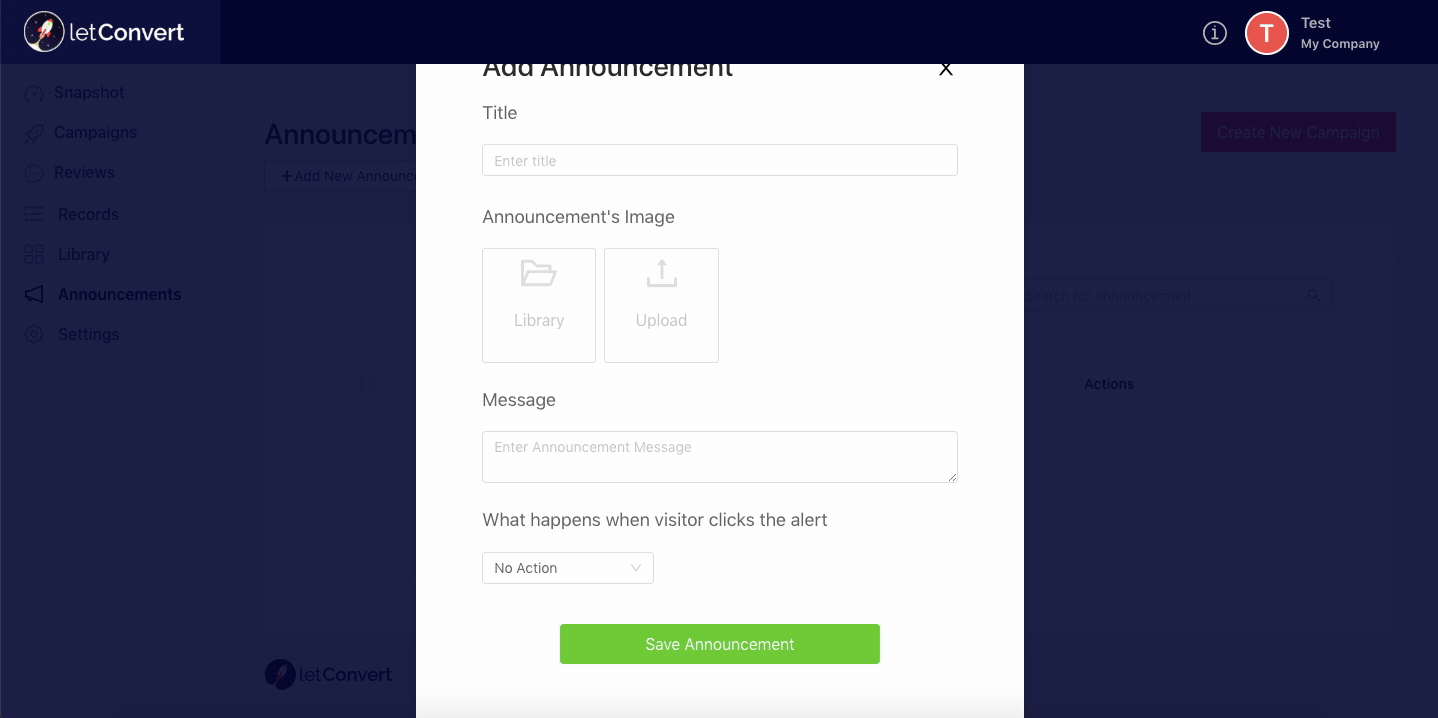Image resolution: width=1438 pixels, height=718 pixels.
Task: Click the info icon in header
Action: coord(1214,33)
